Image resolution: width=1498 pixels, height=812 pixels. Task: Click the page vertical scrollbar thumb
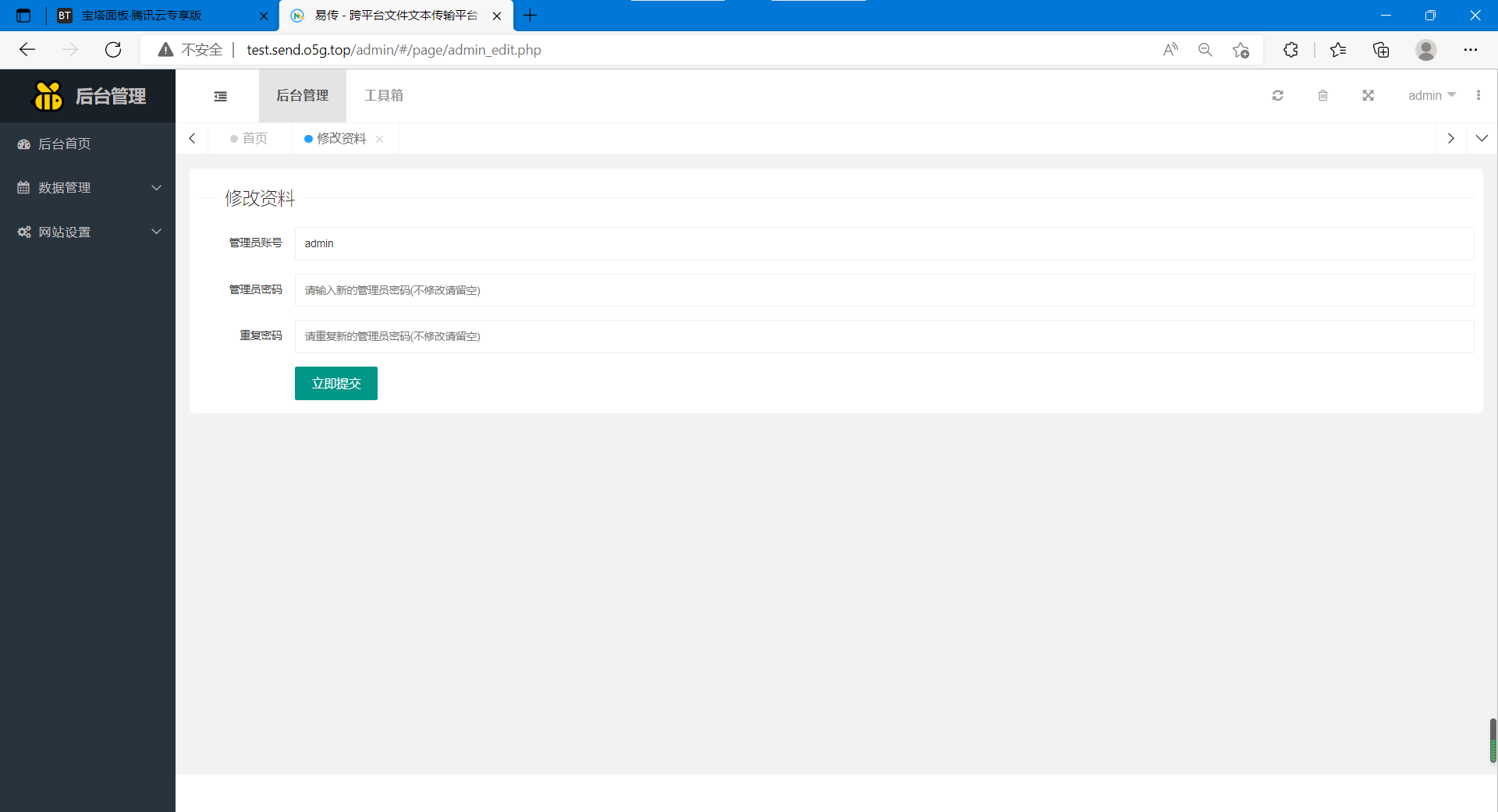[x=1493, y=739]
